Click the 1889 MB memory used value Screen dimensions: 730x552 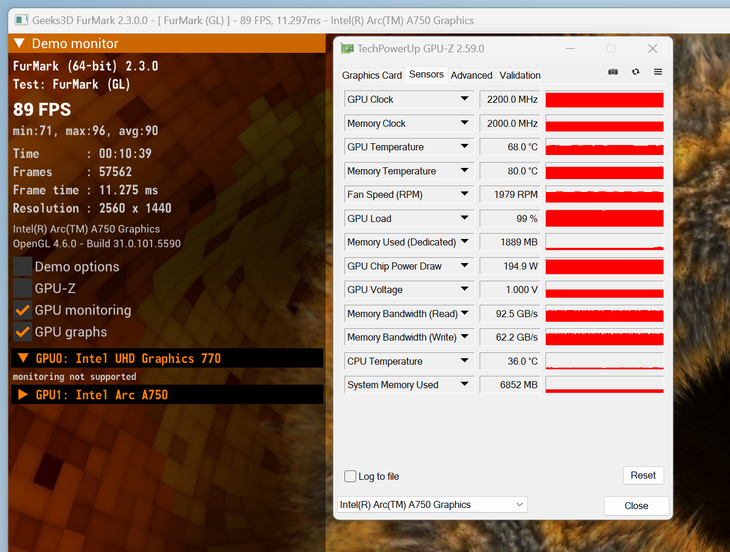[x=510, y=242]
